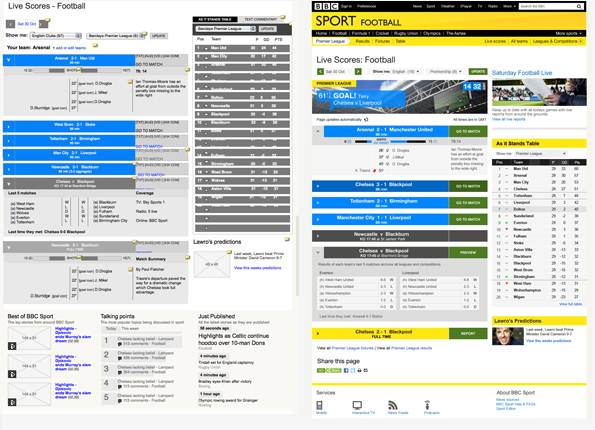Expand the Newcastle v Blackburn fixture row
The height and width of the screenshot is (430, 595).
(x=318, y=236)
